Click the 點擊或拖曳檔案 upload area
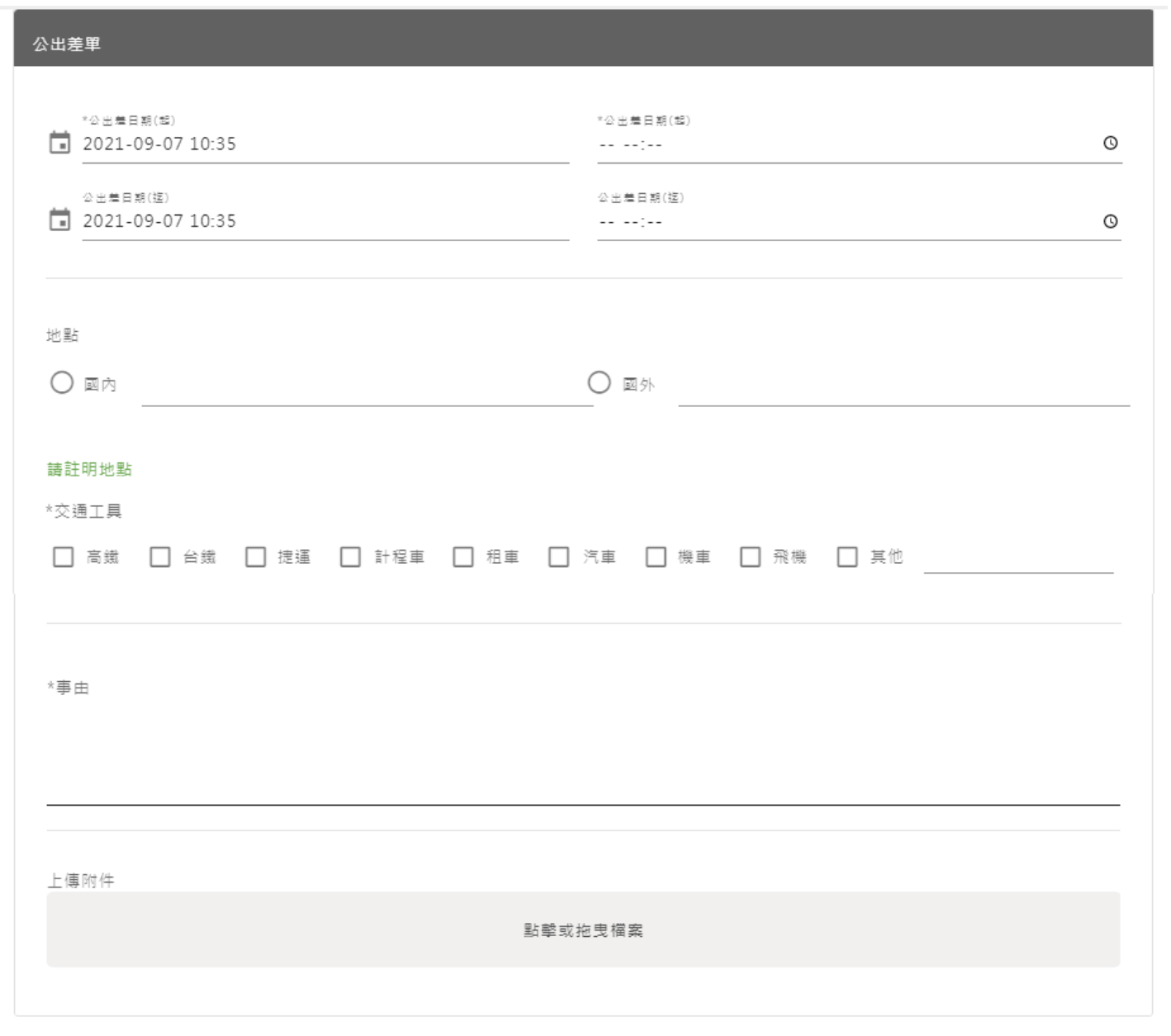The width and height of the screenshot is (1171, 1036). click(x=583, y=930)
